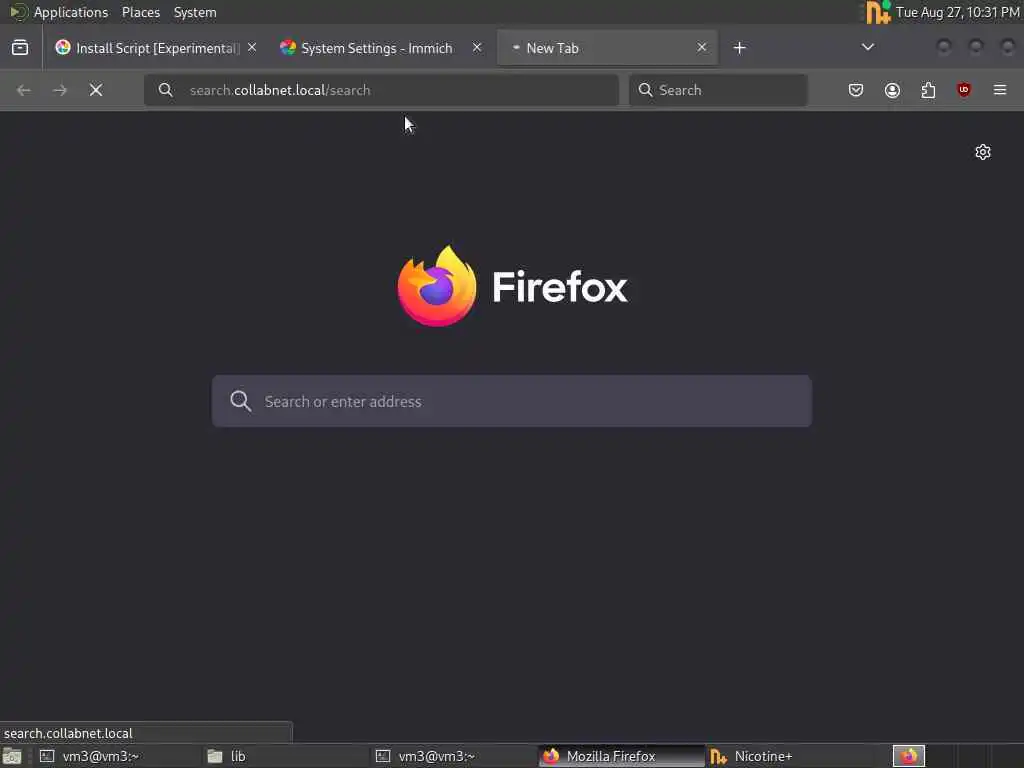Close the New Tab tab
This screenshot has width=1024, height=768.
point(701,48)
